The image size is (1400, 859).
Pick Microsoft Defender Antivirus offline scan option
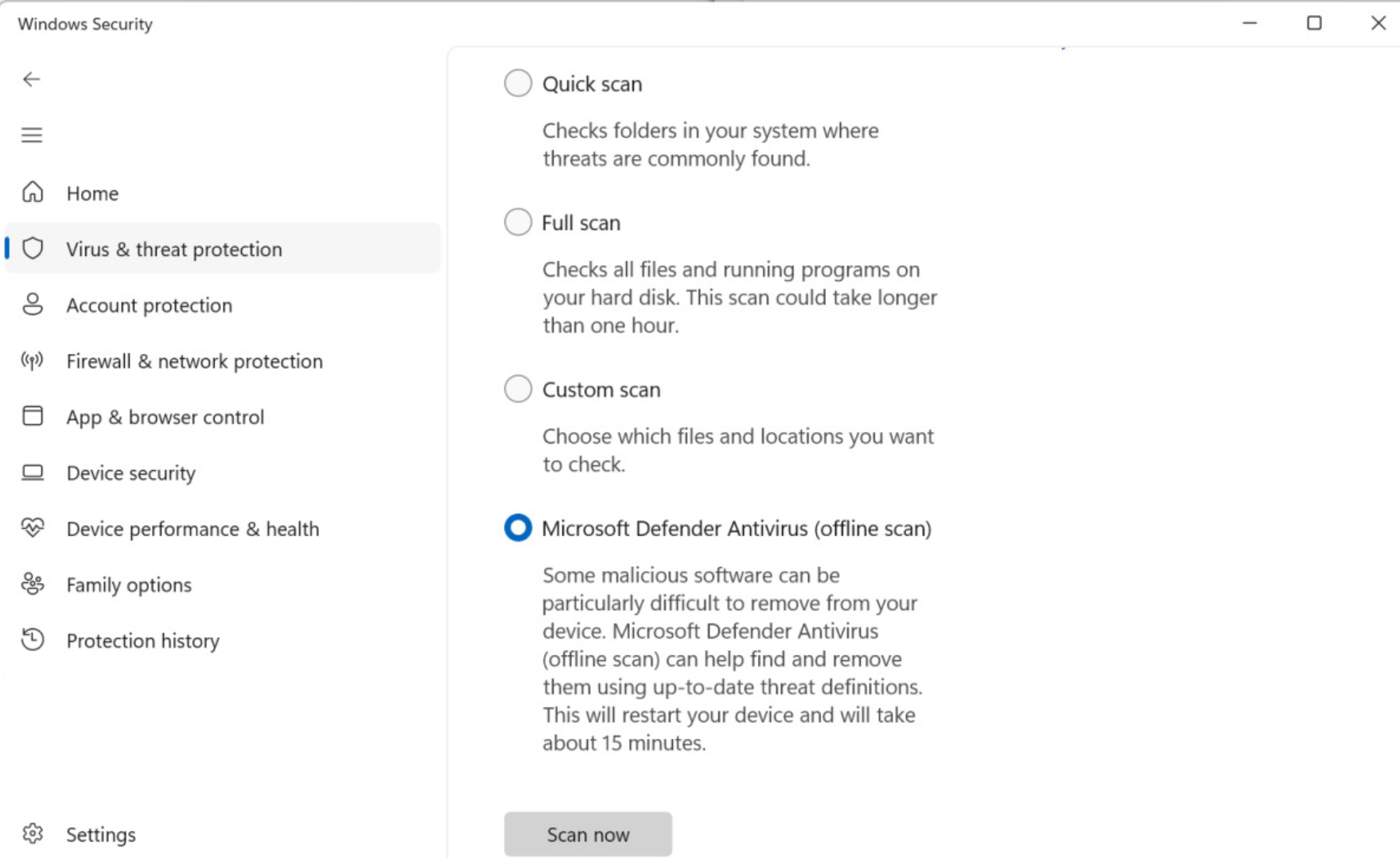pos(518,527)
